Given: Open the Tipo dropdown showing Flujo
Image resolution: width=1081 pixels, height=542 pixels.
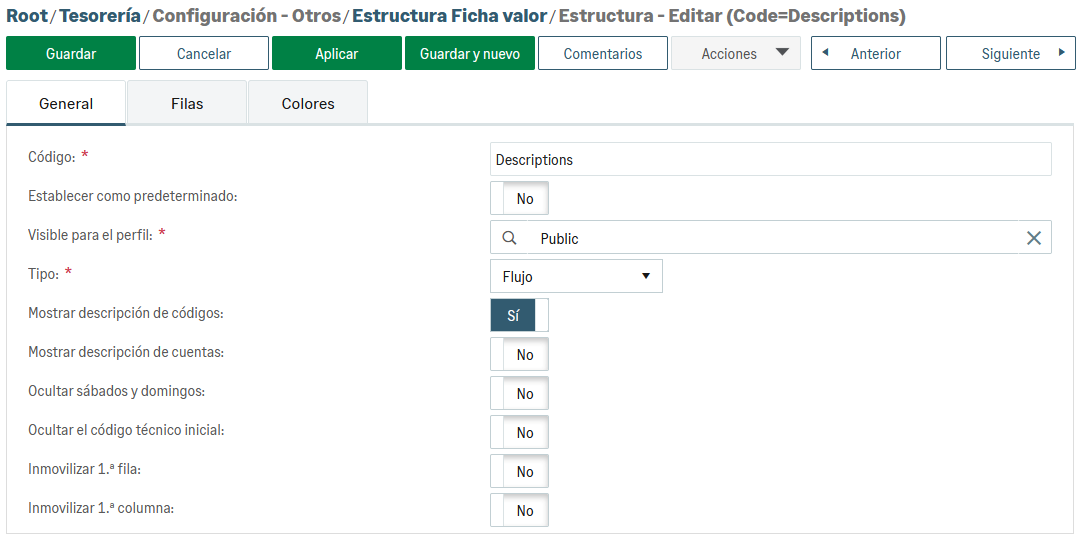Looking at the screenshot, I should click(x=576, y=277).
